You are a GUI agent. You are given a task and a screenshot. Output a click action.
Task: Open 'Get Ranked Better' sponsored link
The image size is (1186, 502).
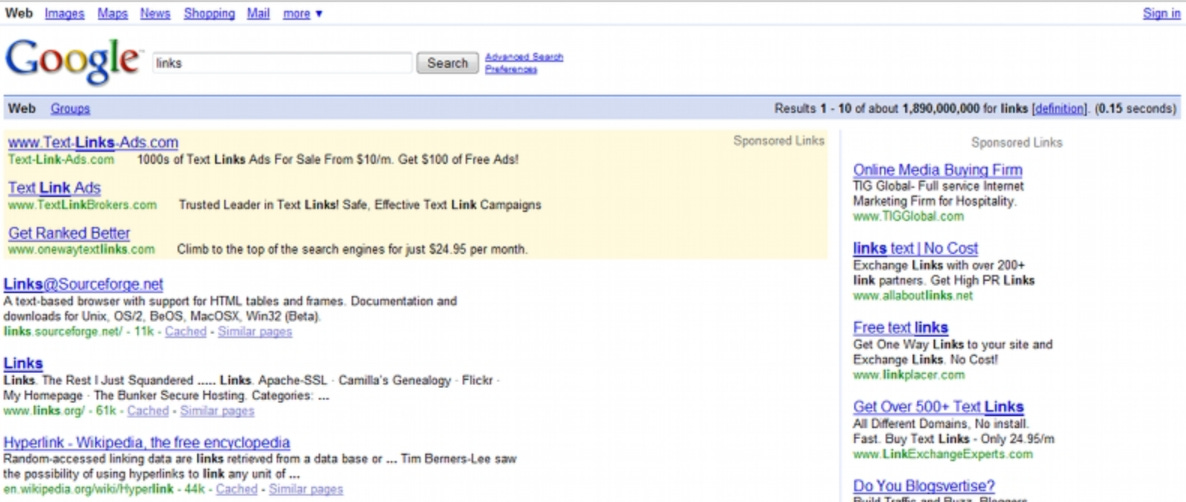click(x=70, y=233)
